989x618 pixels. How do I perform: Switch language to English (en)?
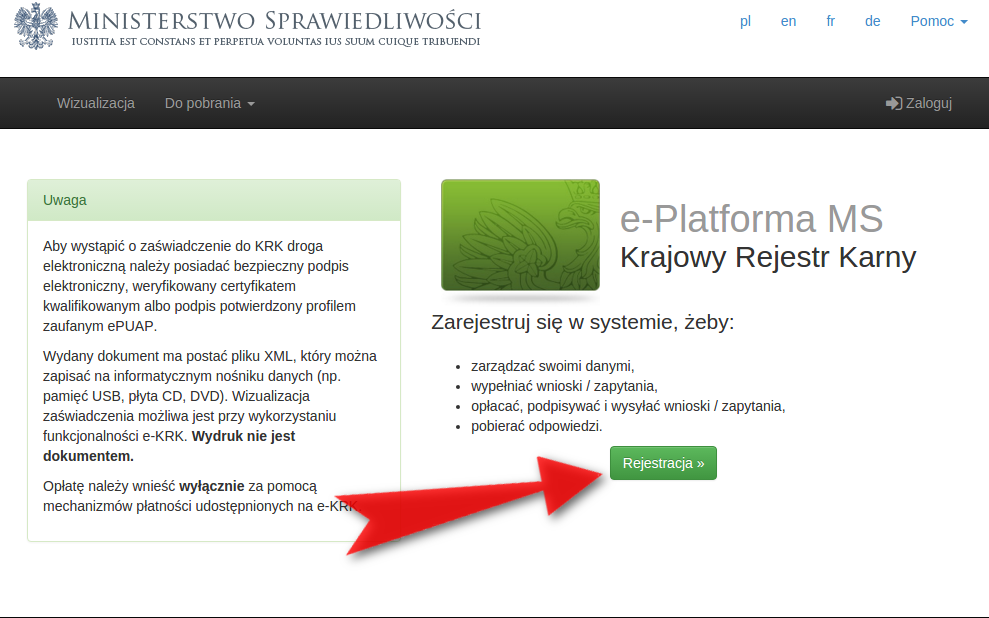click(x=788, y=21)
